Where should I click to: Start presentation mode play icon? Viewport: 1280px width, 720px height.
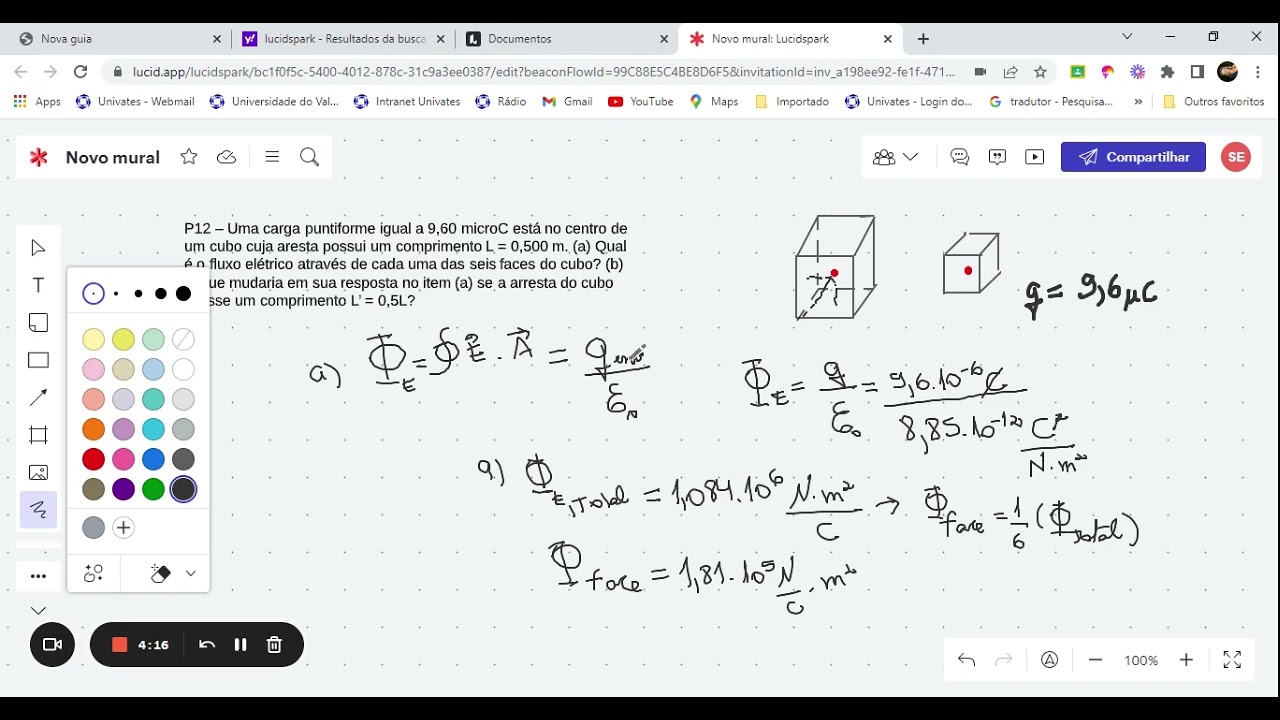tap(1035, 157)
